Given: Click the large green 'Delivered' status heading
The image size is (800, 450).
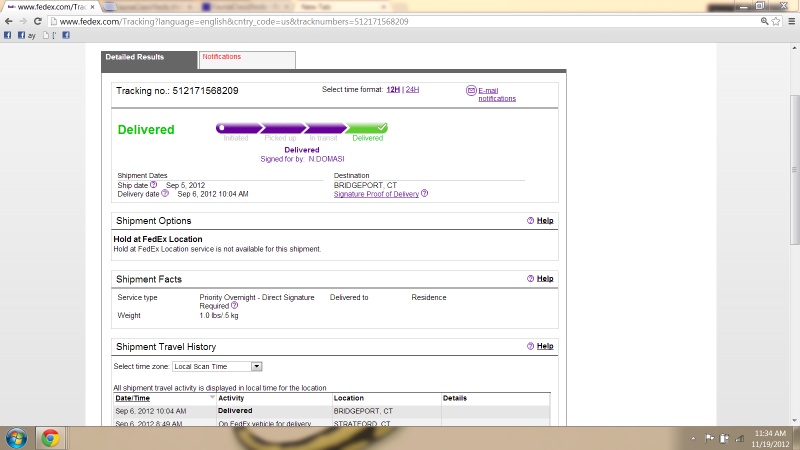Looking at the screenshot, I should click(x=146, y=130).
